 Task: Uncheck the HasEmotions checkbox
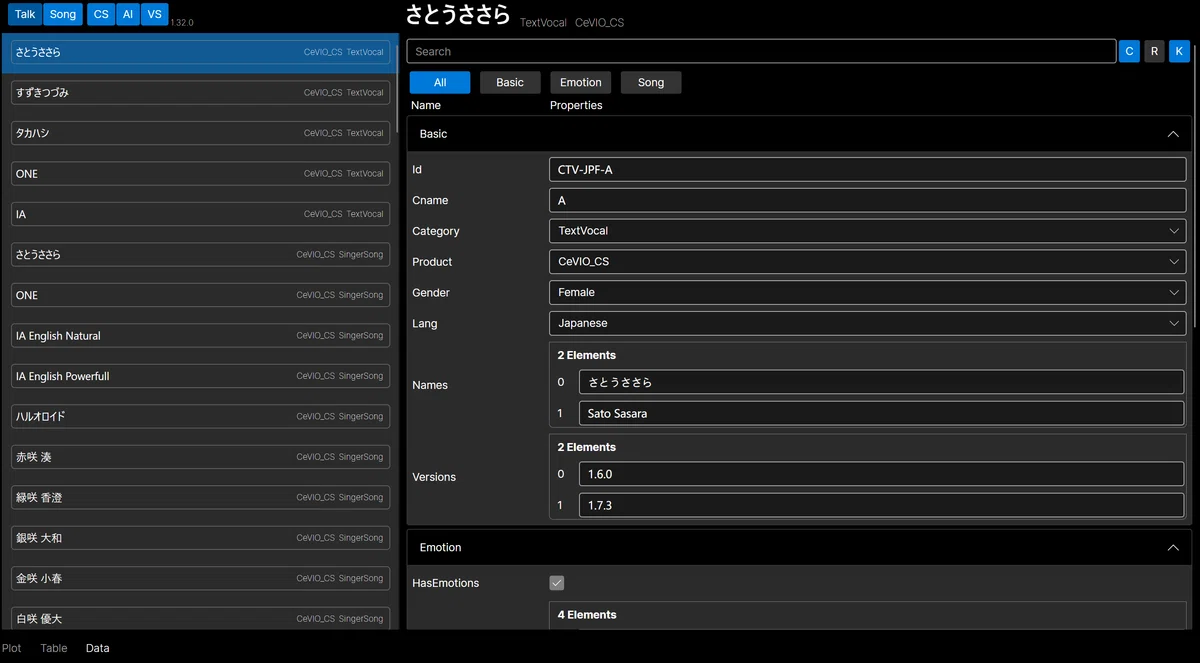click(557, 583)
